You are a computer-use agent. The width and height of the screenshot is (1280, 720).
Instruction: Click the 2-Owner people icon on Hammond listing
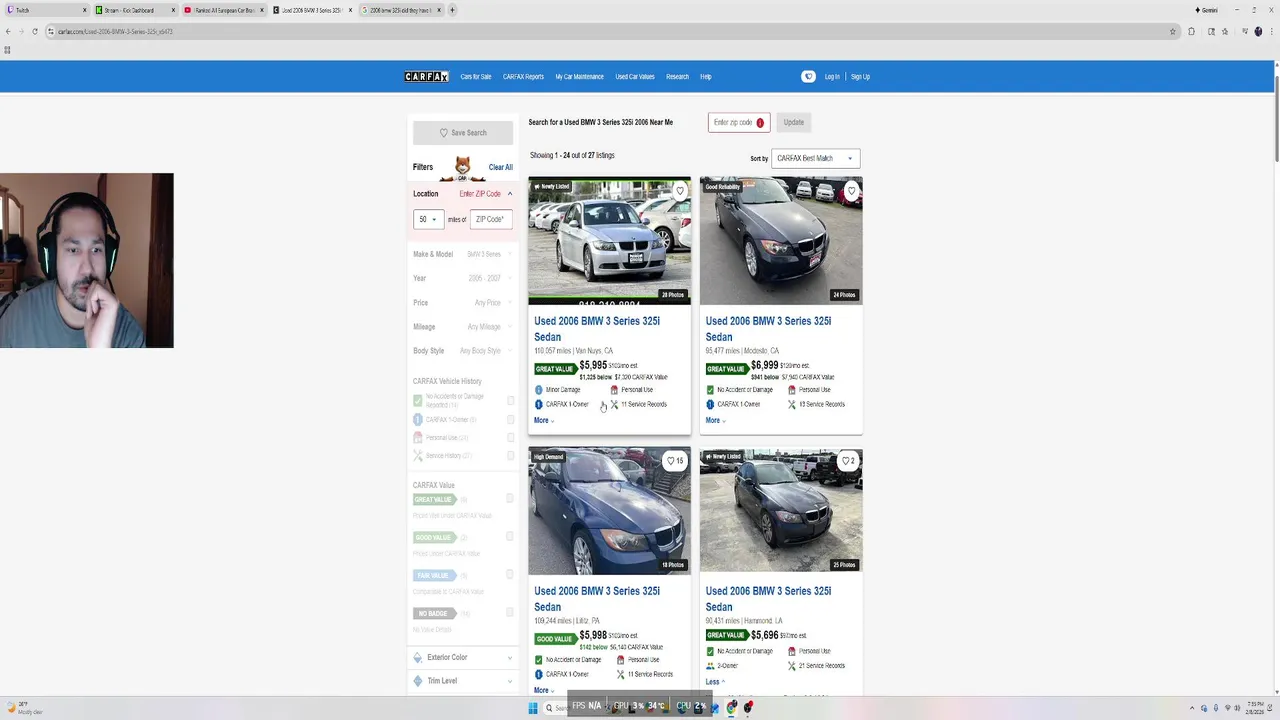(x=710, y=666)
